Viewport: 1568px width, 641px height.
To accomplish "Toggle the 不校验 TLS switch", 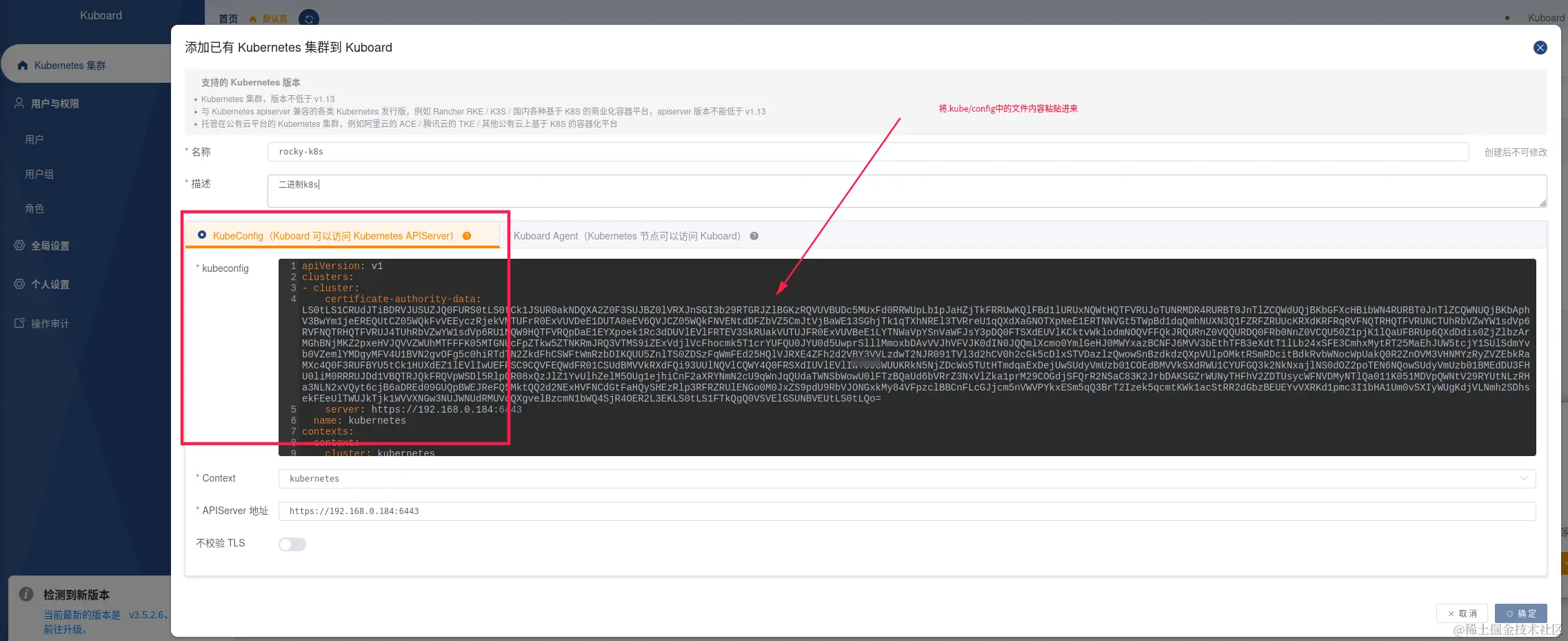I will 292,544.
